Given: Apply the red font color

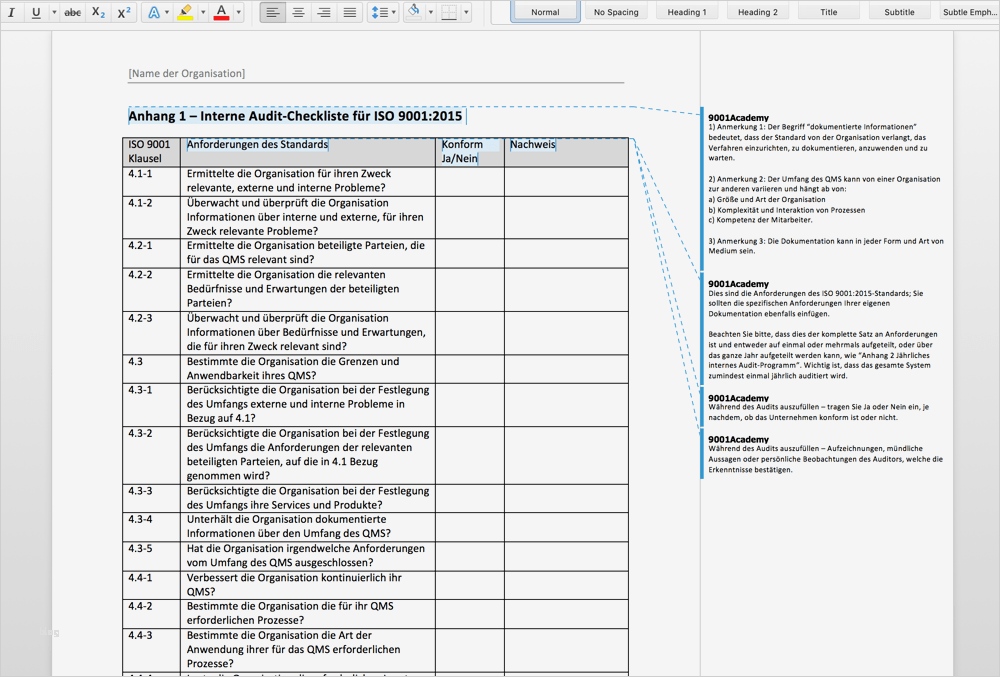Looking at the screenshot, I should [221, 13].
